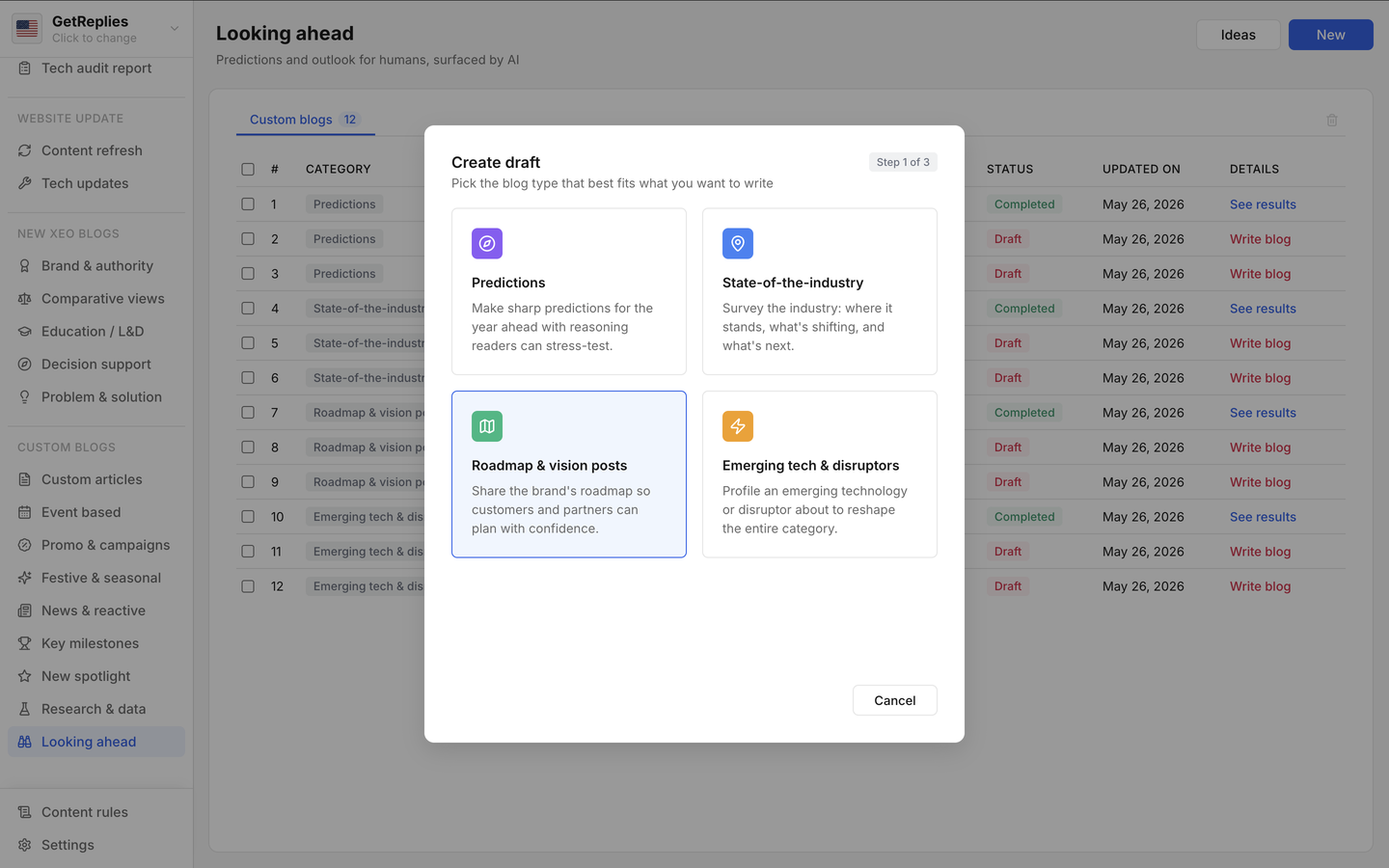
Task: Cancel the Create draft dialog
Action: point(894,700)
